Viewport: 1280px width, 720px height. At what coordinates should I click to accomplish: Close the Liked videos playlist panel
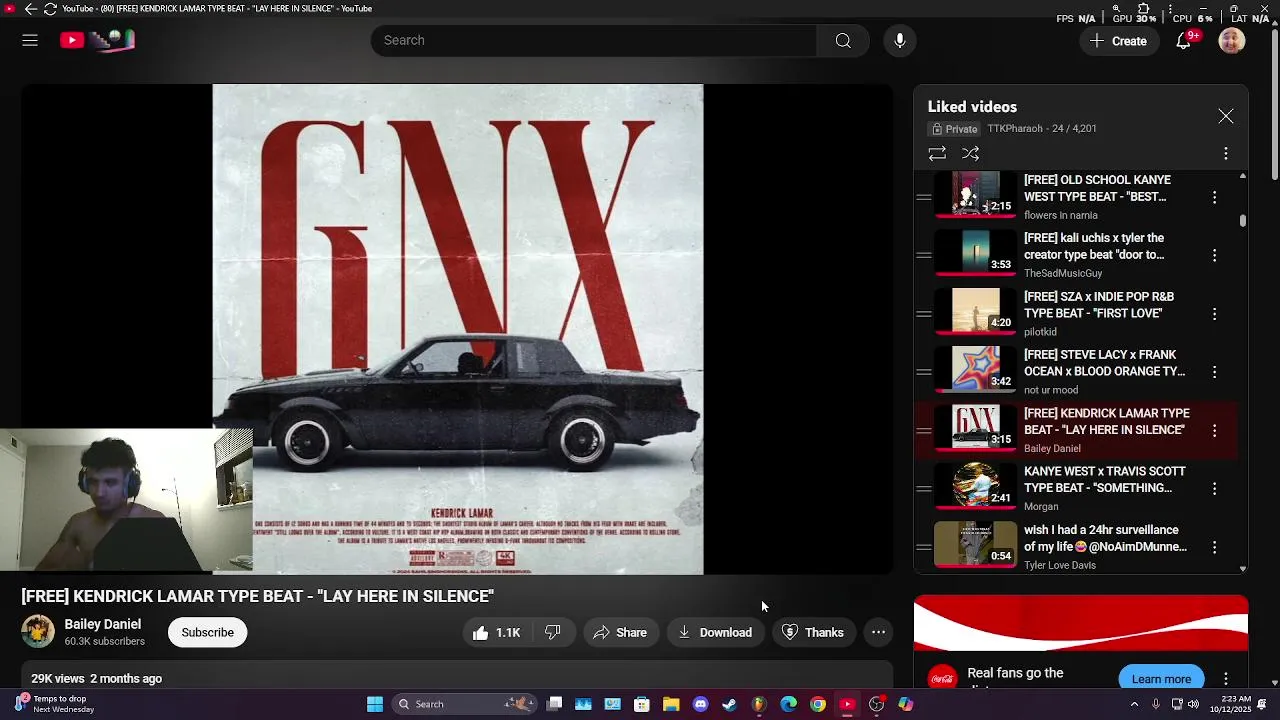[x=1226, y=117]
